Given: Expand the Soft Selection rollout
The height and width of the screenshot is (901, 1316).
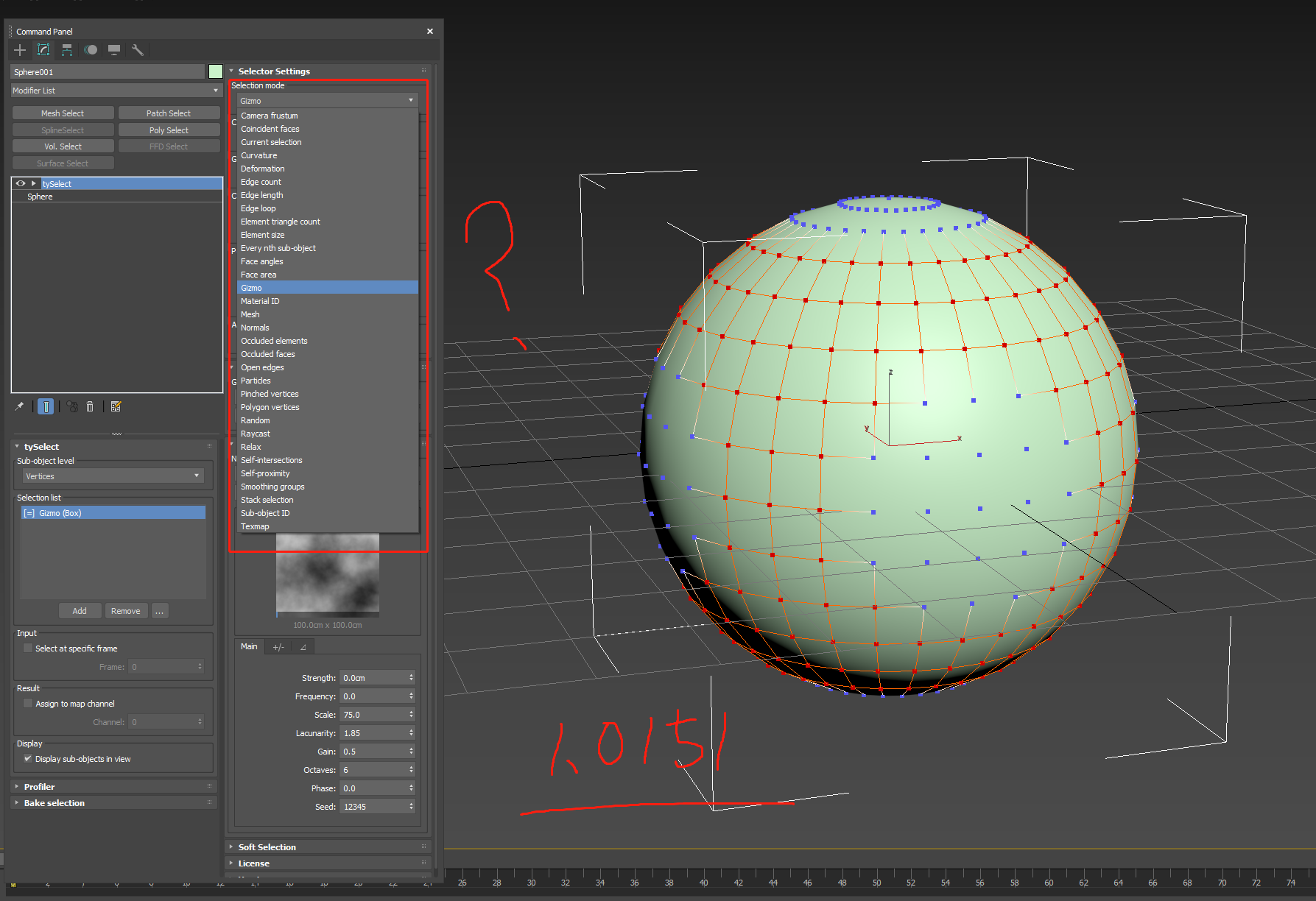Looking at the screenshot, I should (267, 847).
